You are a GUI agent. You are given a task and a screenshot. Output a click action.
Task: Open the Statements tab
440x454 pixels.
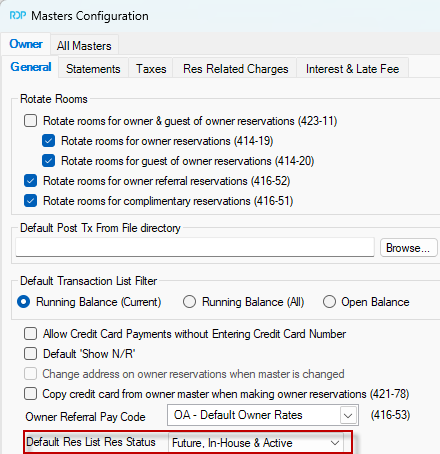93,69
